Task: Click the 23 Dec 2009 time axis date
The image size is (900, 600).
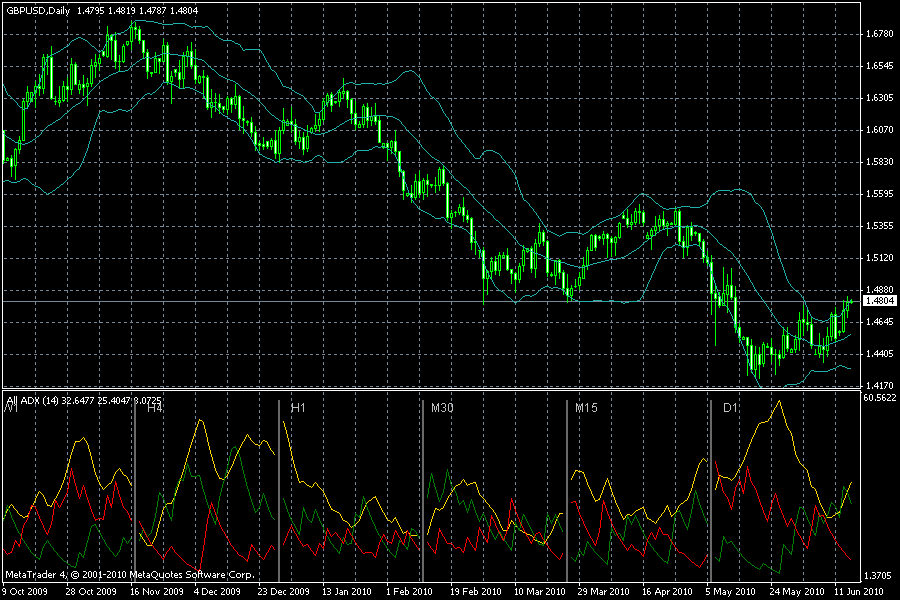Action: [x=284, y=591]
